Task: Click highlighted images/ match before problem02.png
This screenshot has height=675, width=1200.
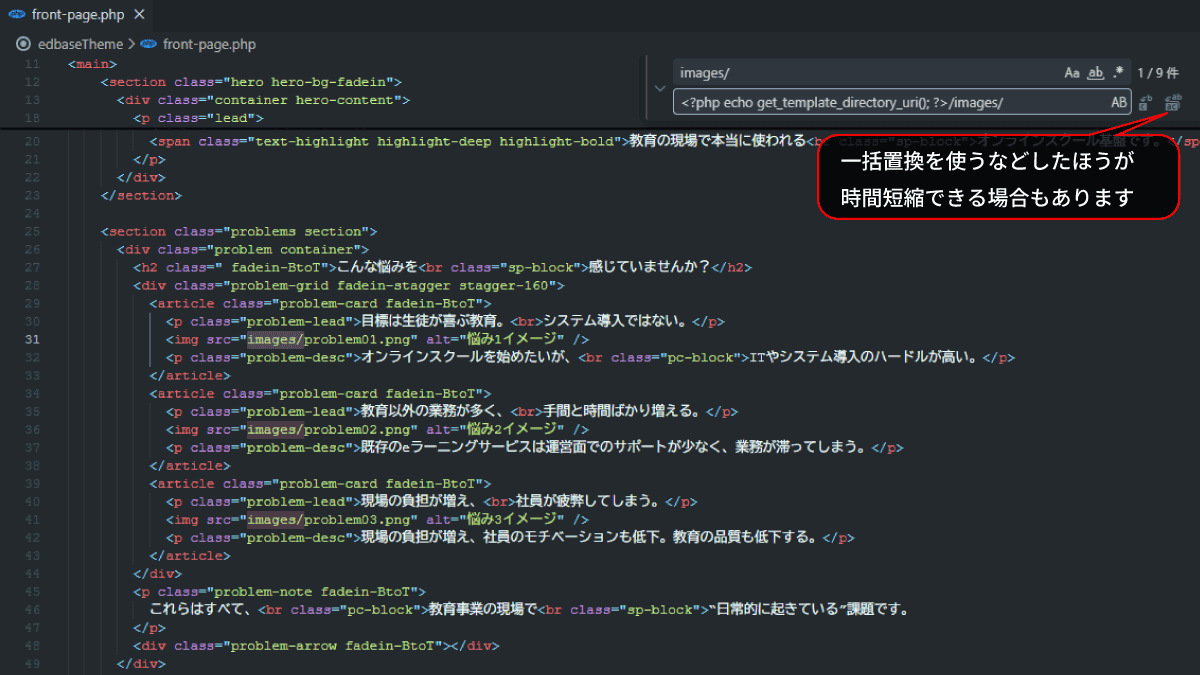Action: coord(275,429)
